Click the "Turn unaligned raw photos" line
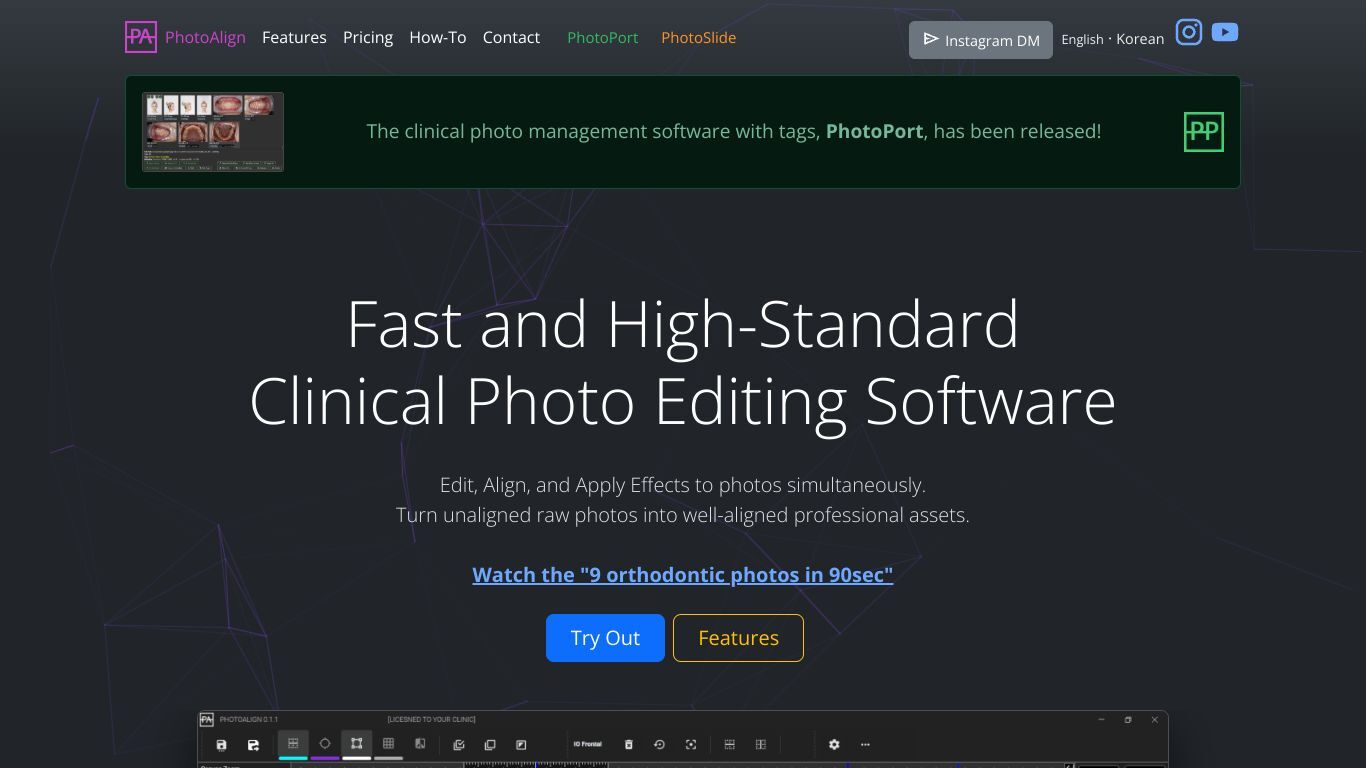Screen dimensions: 1366x768 pos(683,515)
